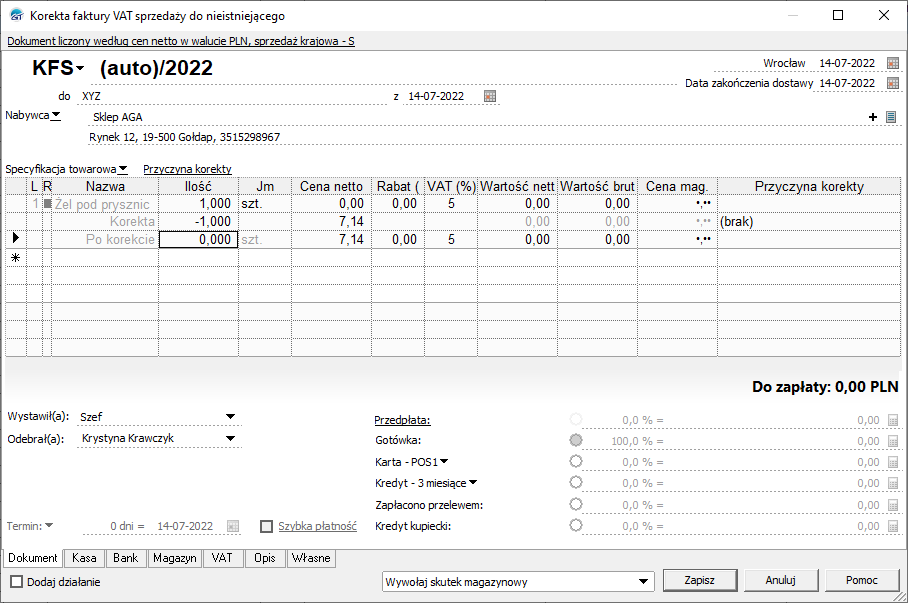Add new buyer with plus icon
908x603 pixels.
point(873,117)
